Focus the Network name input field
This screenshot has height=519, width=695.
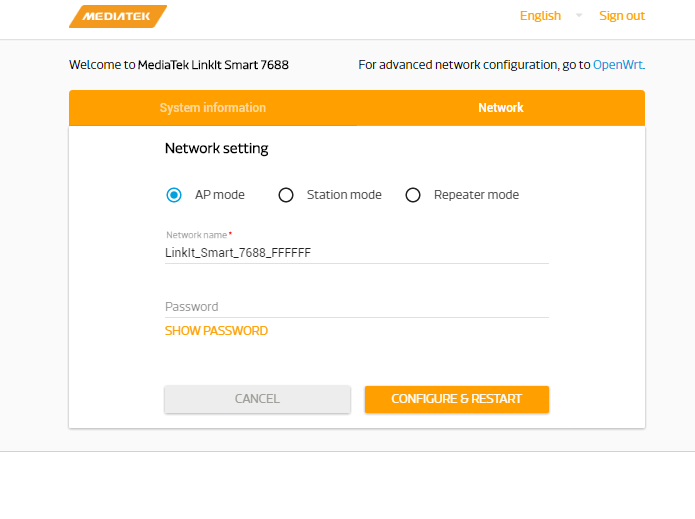pos(357,253)
